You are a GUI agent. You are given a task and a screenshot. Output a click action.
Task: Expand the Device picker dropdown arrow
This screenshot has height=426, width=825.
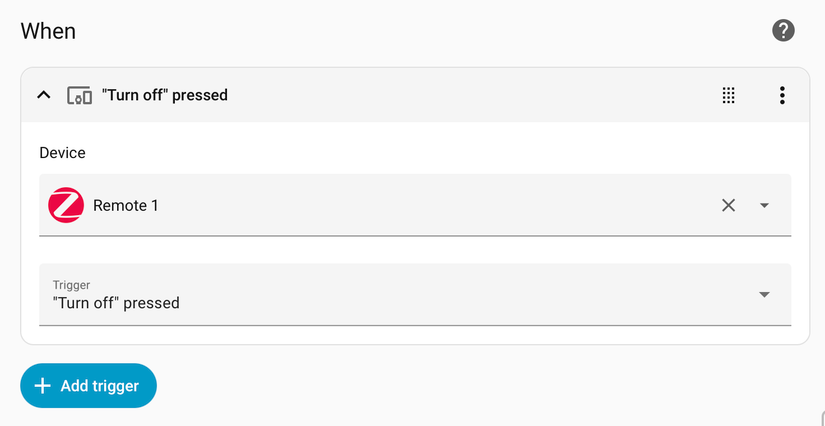pos(764,205)
